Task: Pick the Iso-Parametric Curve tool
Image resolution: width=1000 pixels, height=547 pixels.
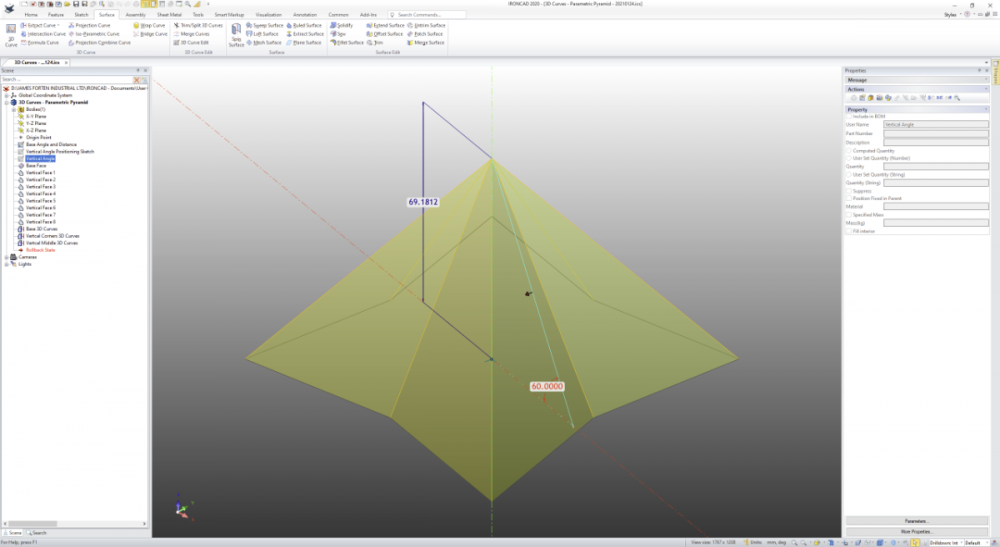Action: coord(94,34)
